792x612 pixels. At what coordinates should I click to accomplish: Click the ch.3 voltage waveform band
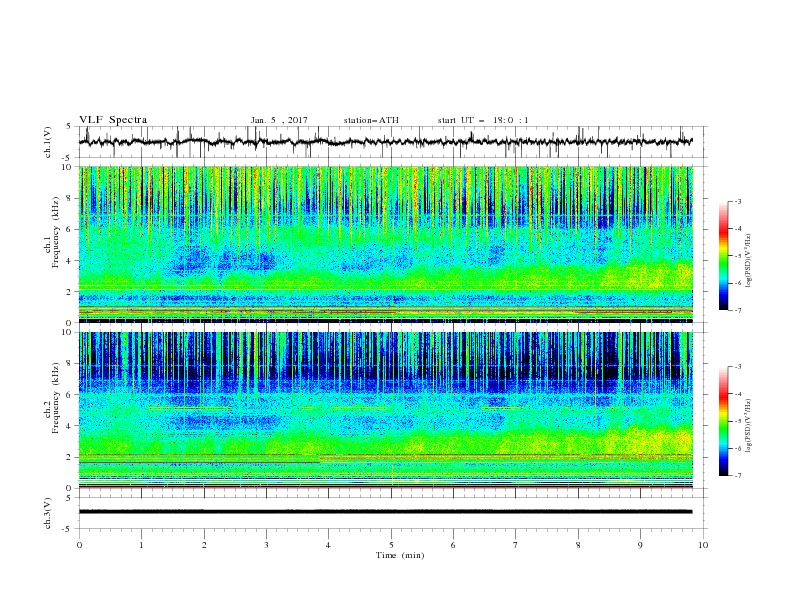[x=385, y=512]
